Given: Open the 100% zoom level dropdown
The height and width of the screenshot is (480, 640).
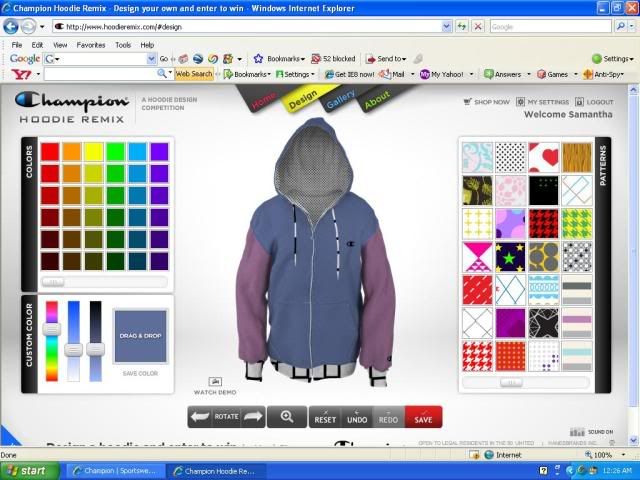Looking at the screenshot, I should tap(623, 455).
